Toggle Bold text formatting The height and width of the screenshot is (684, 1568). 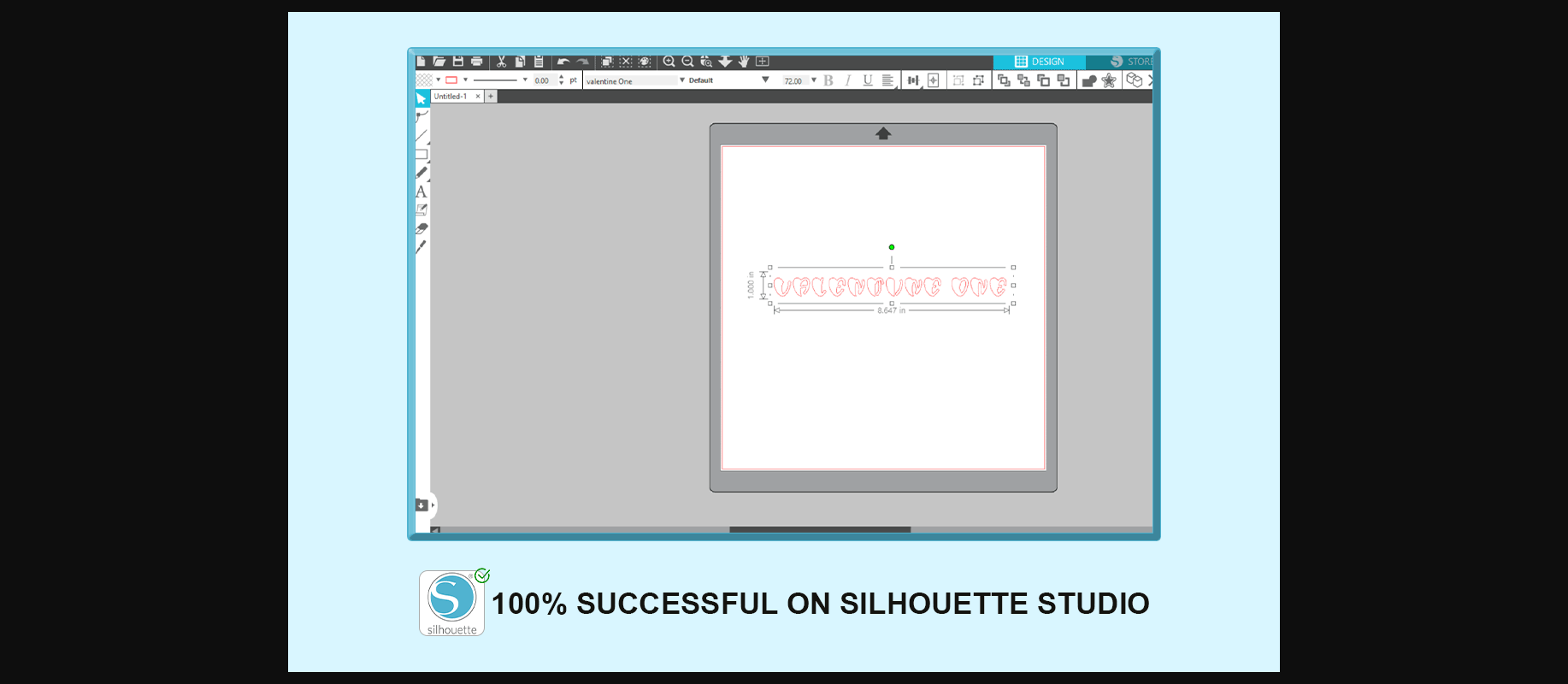(828, 80)
